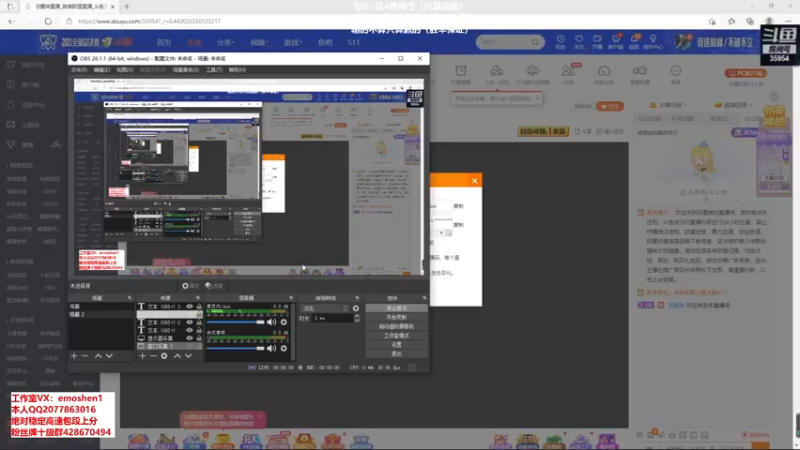
Task: Open browser settings and more menu
Action: (x=788, y=21)
